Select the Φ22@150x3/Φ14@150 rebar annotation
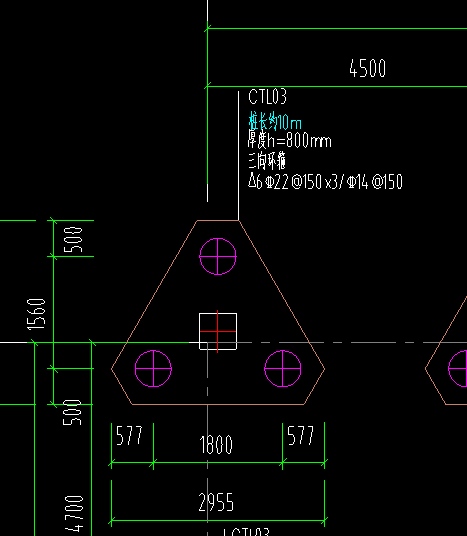467x536 pixels. coord(325,181)
